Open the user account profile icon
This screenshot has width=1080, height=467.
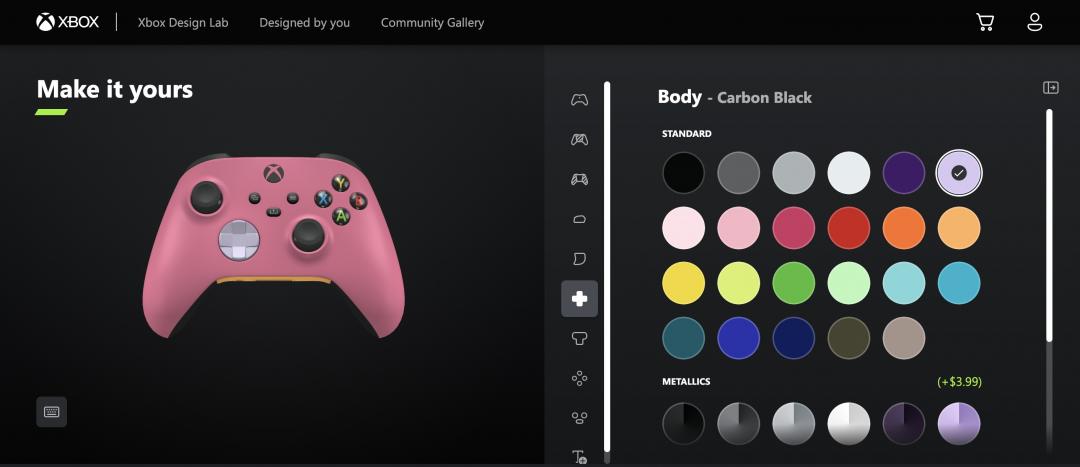pyautogui.click(x=1035, y=23)
